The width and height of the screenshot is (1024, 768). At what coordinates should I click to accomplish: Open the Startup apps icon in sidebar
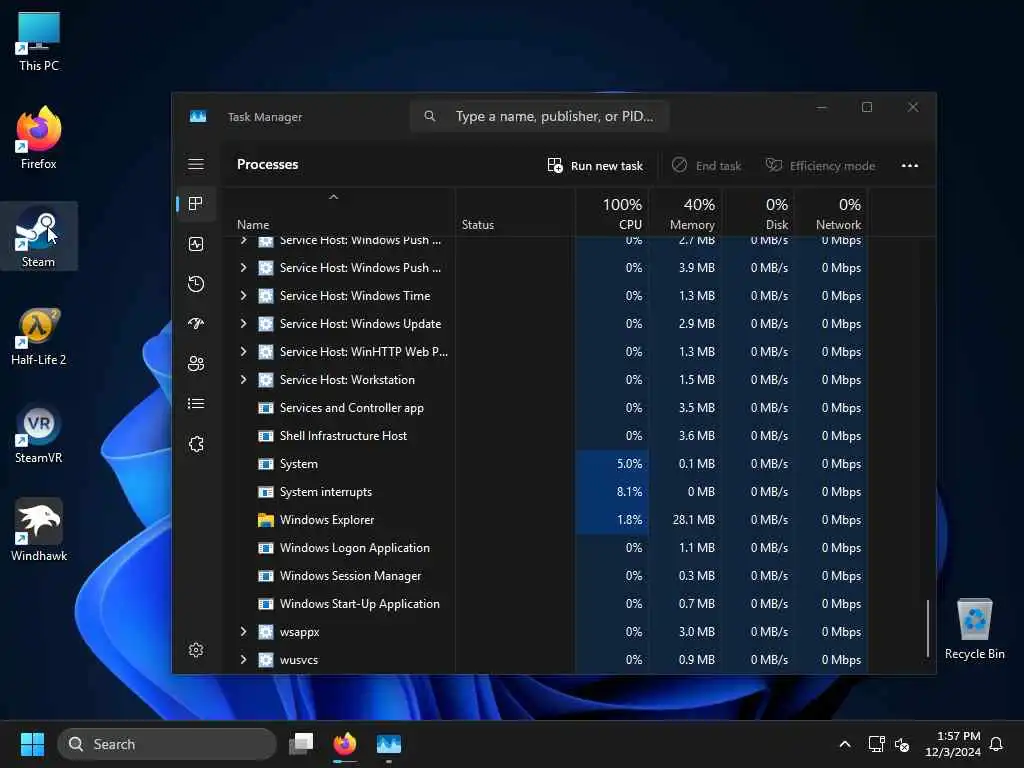[196, 324]
